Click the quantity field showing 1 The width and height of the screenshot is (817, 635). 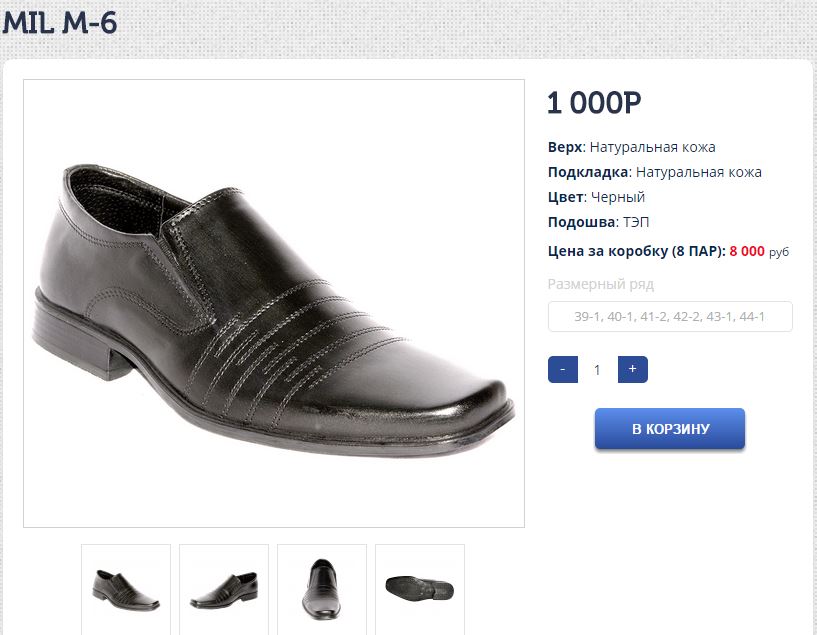[597, 370]
